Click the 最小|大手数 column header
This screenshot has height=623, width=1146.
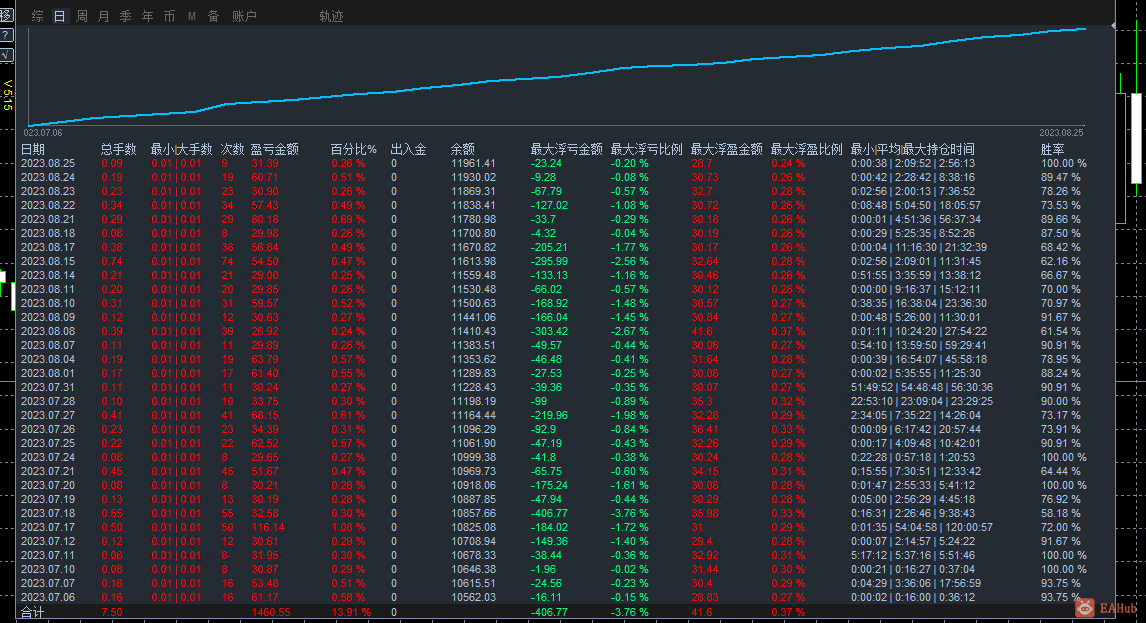point(181,149)
